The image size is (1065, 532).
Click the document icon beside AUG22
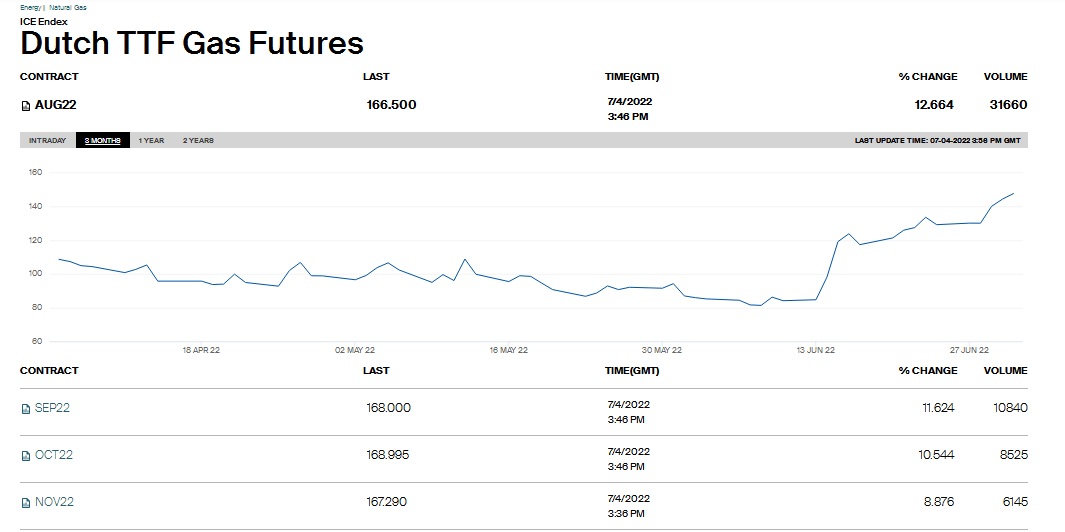(26, 105)
